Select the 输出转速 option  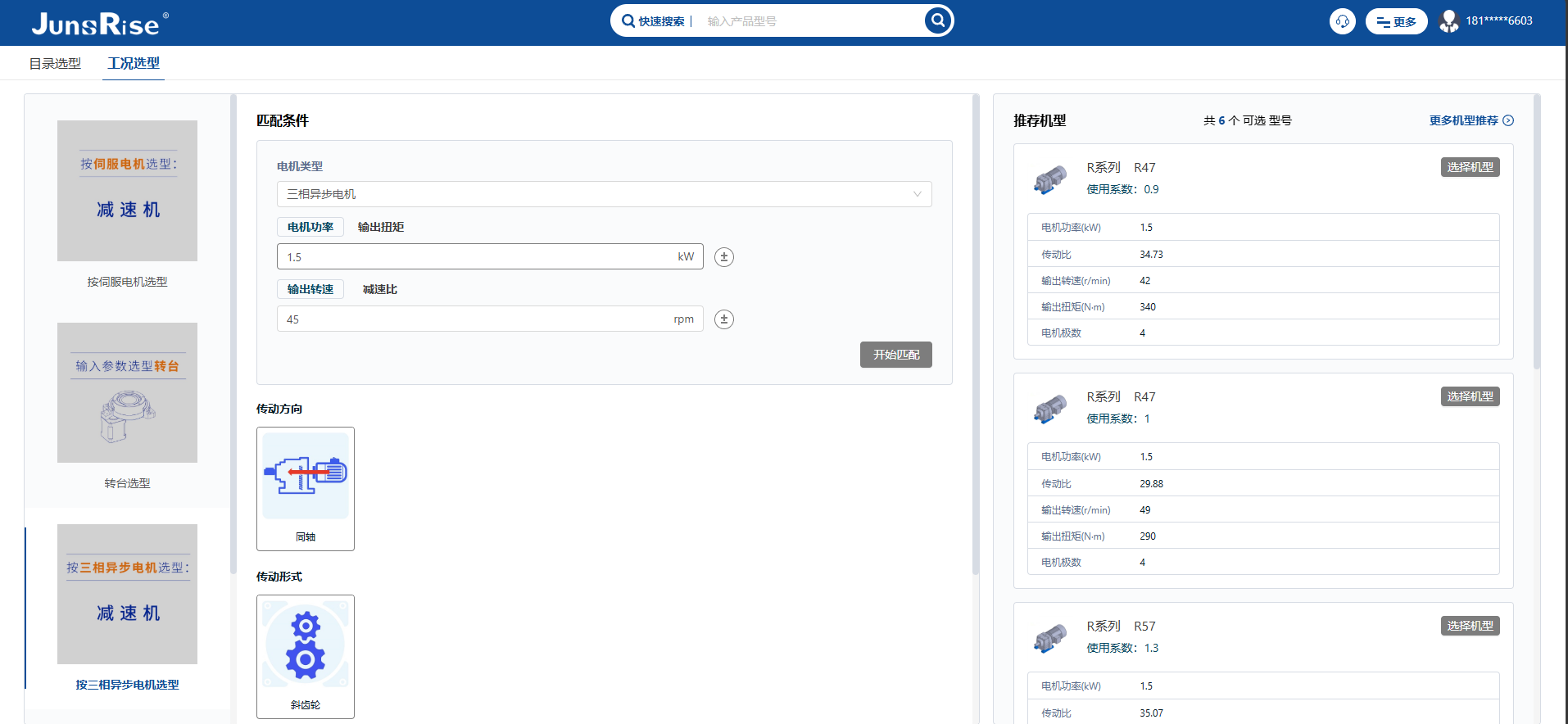[310, 289]
